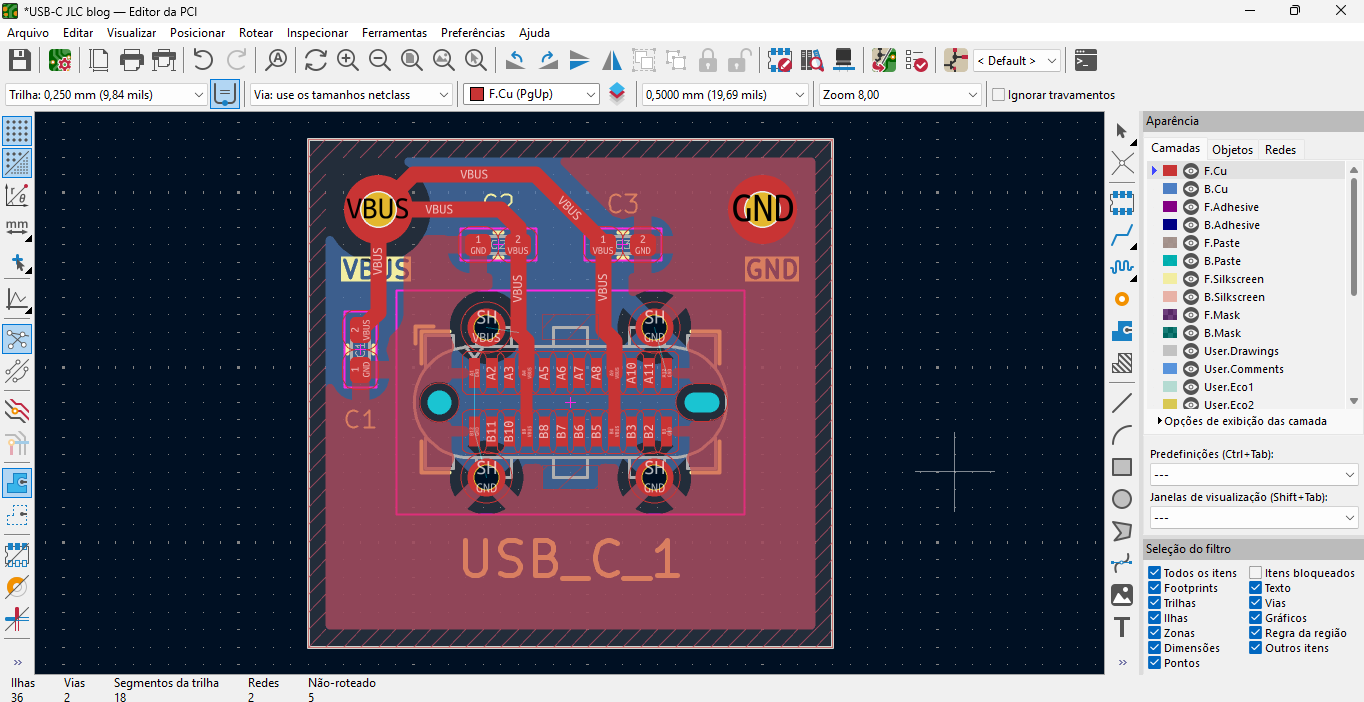Check Itens bloqueados filter
The image size is (1364, 702).
[1256, 573]
